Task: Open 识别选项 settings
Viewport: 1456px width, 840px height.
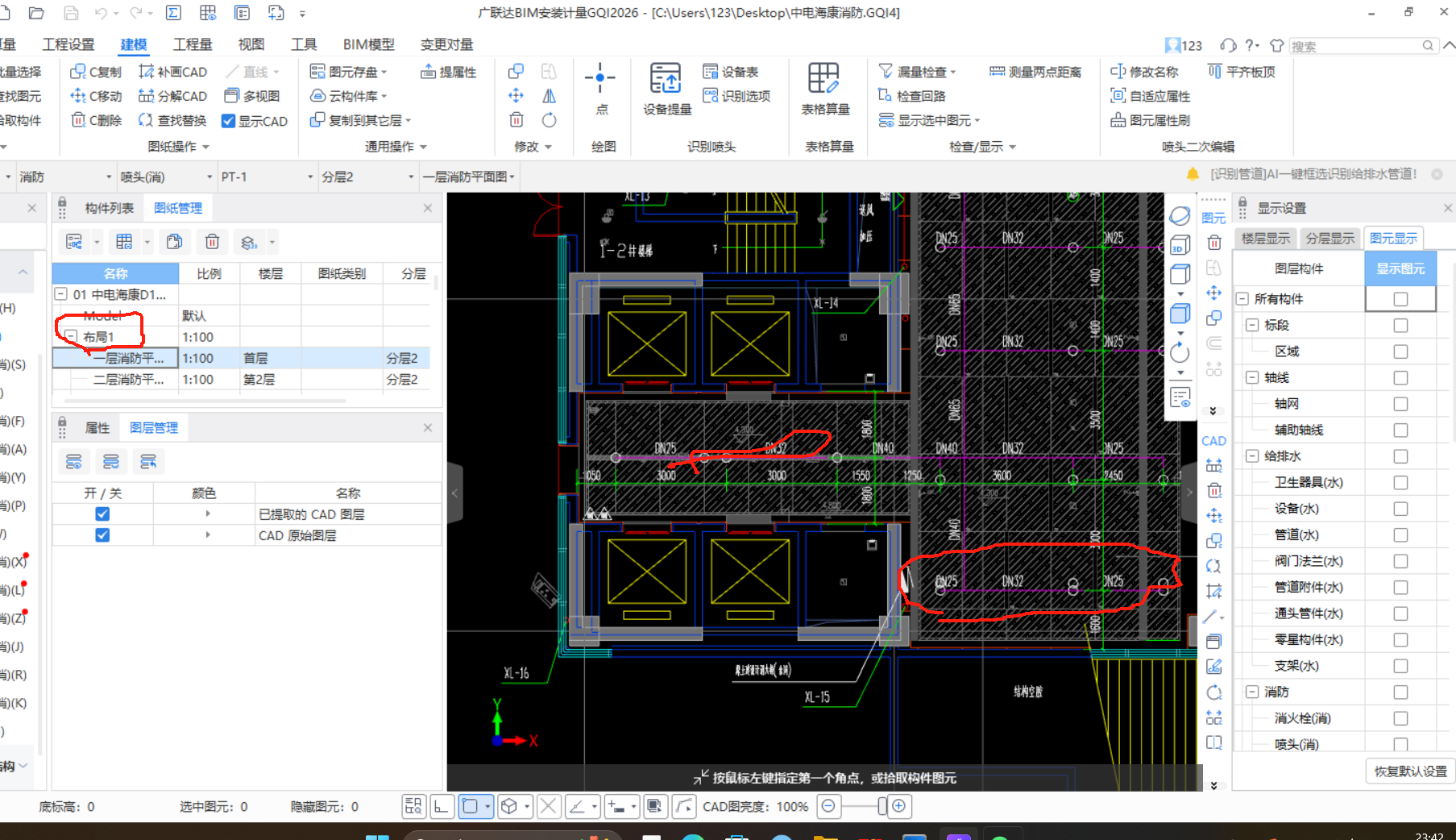Action: [736, 96]
